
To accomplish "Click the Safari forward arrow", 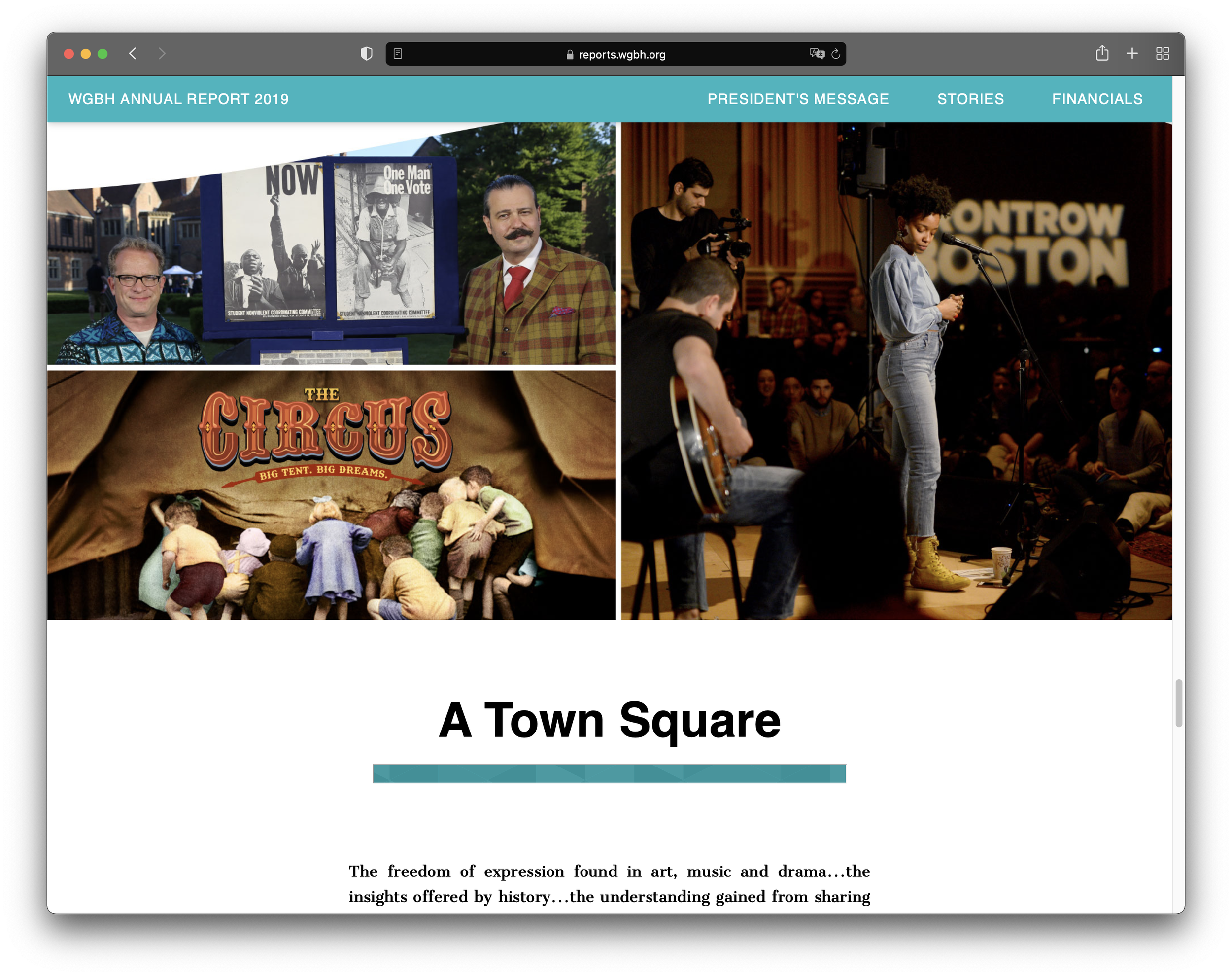I will click(162, 54).
